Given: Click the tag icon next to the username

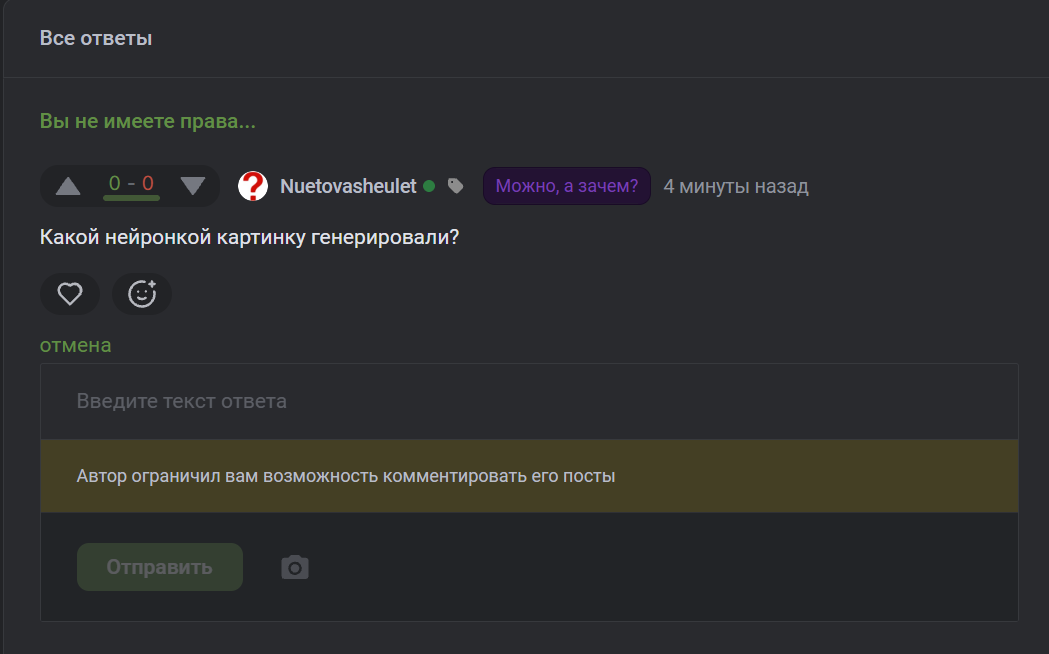Looking at the screenshot, I should coord(456,186).
